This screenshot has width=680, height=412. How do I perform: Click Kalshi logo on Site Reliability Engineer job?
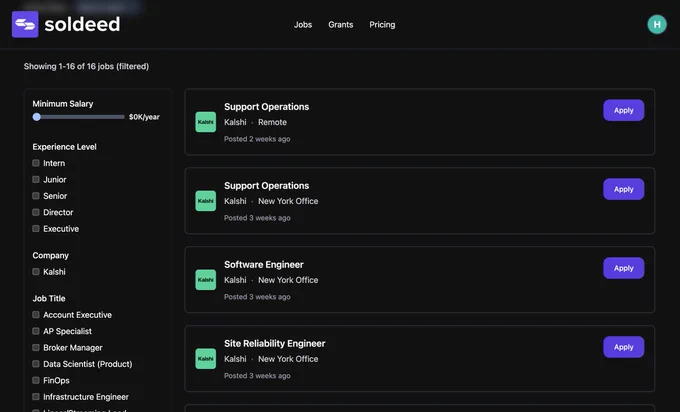(206, 359)
